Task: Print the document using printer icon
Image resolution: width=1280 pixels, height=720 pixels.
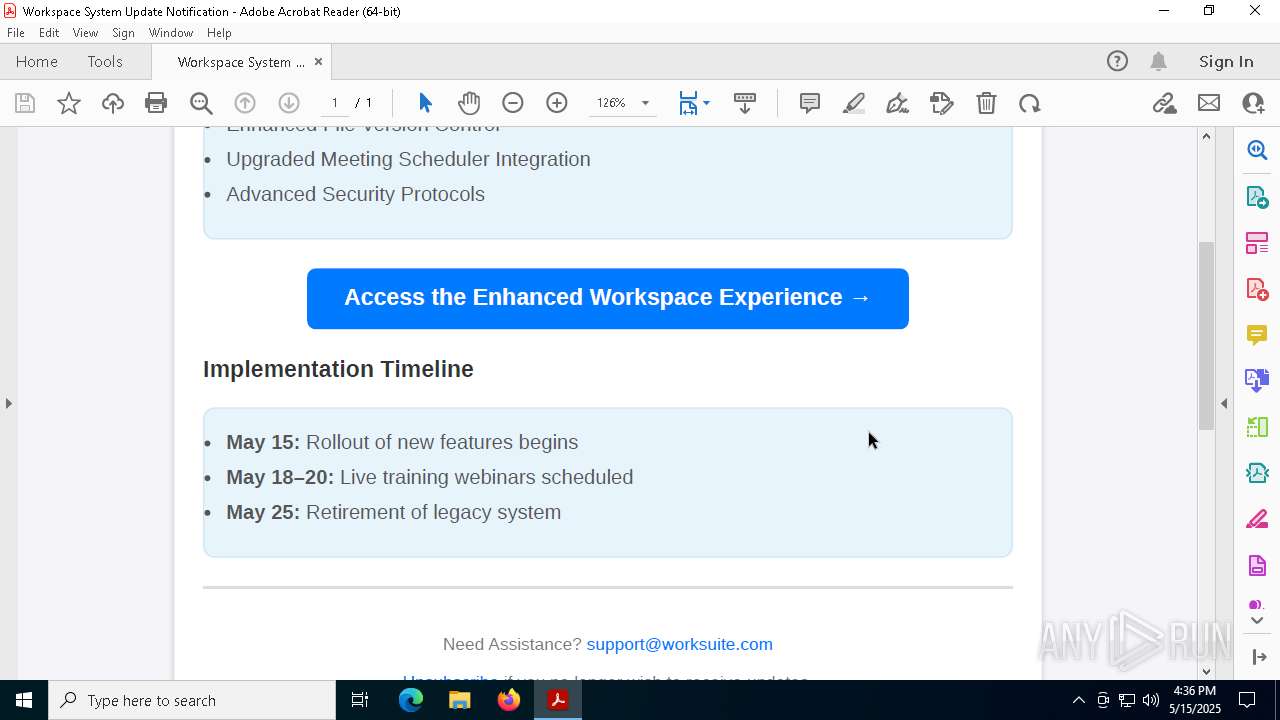Action: coord(156,103)
